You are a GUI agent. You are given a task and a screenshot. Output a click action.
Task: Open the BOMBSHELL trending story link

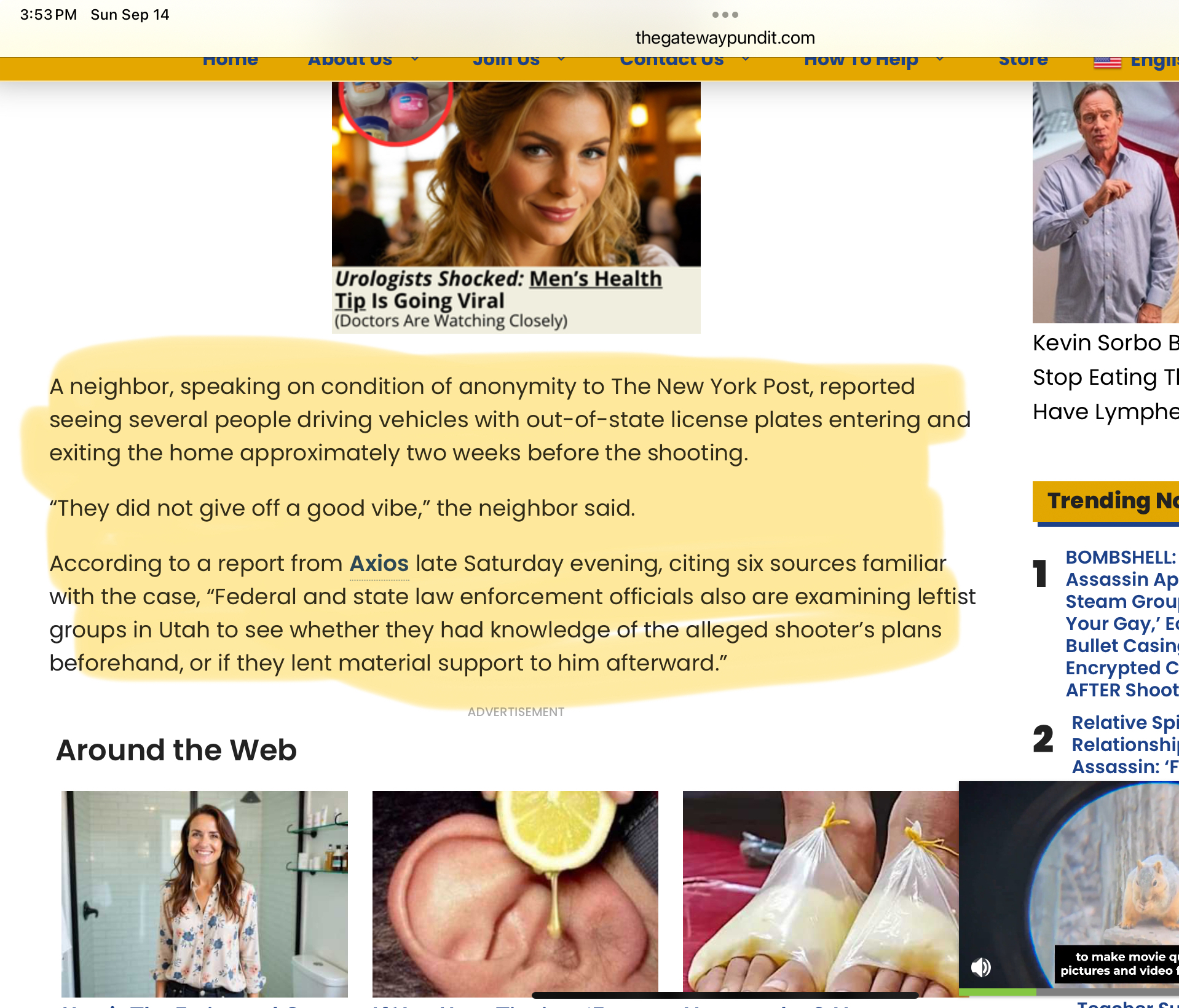pyautogui.click(x=1122, y=623)
